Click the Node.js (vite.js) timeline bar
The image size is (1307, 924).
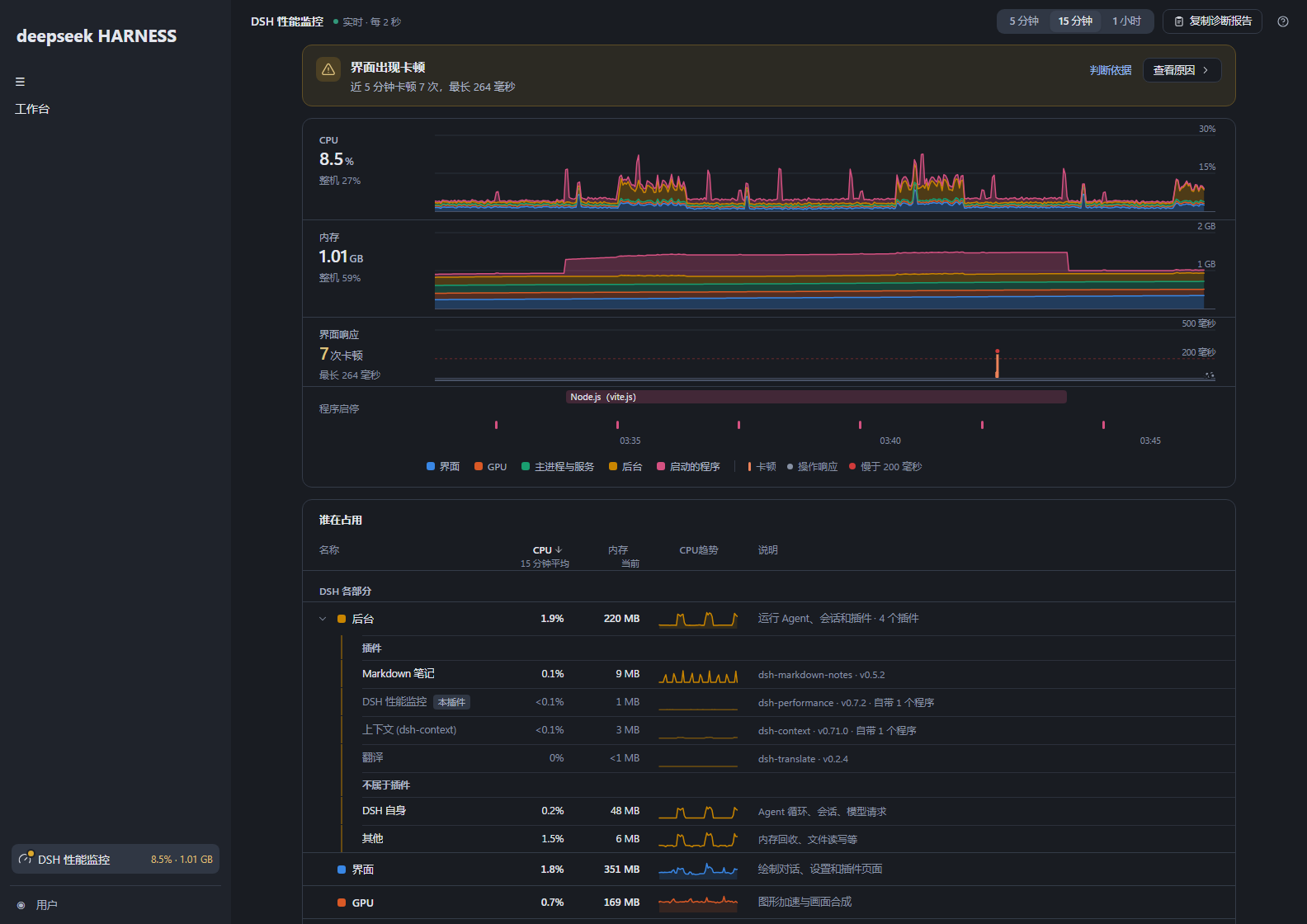point(816,397)
